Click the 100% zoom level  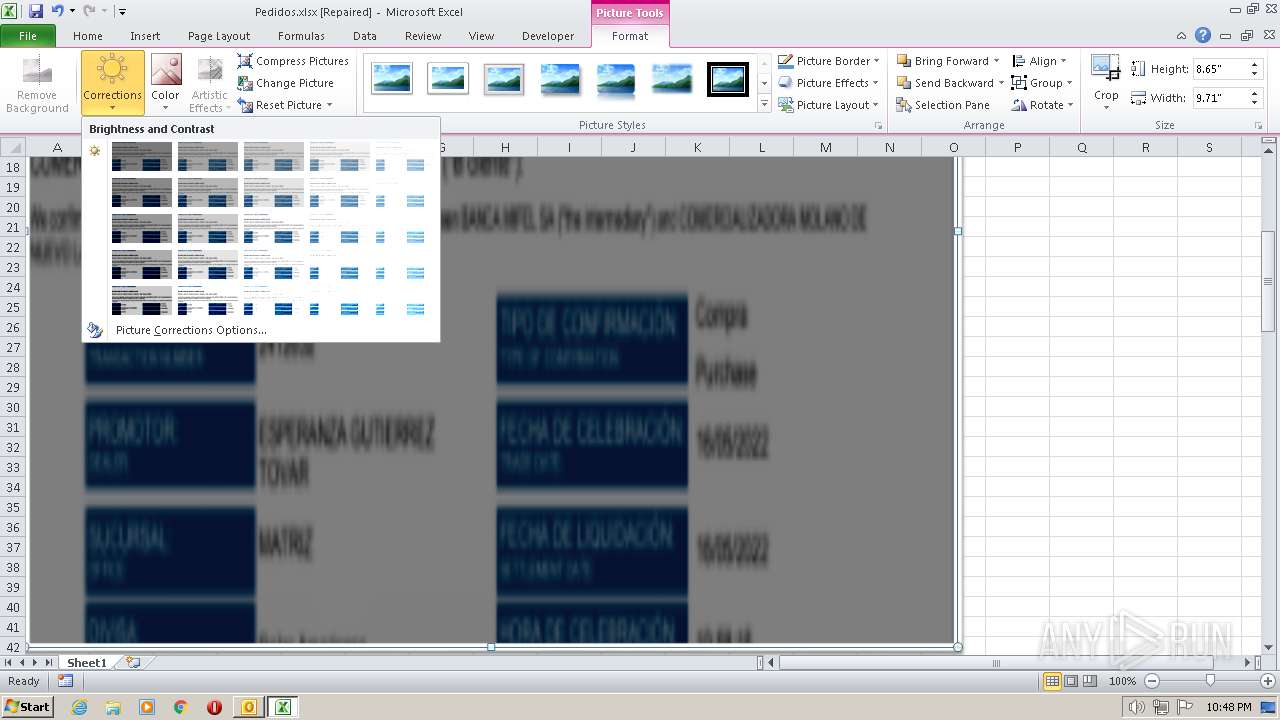[x=1122, y=681]
